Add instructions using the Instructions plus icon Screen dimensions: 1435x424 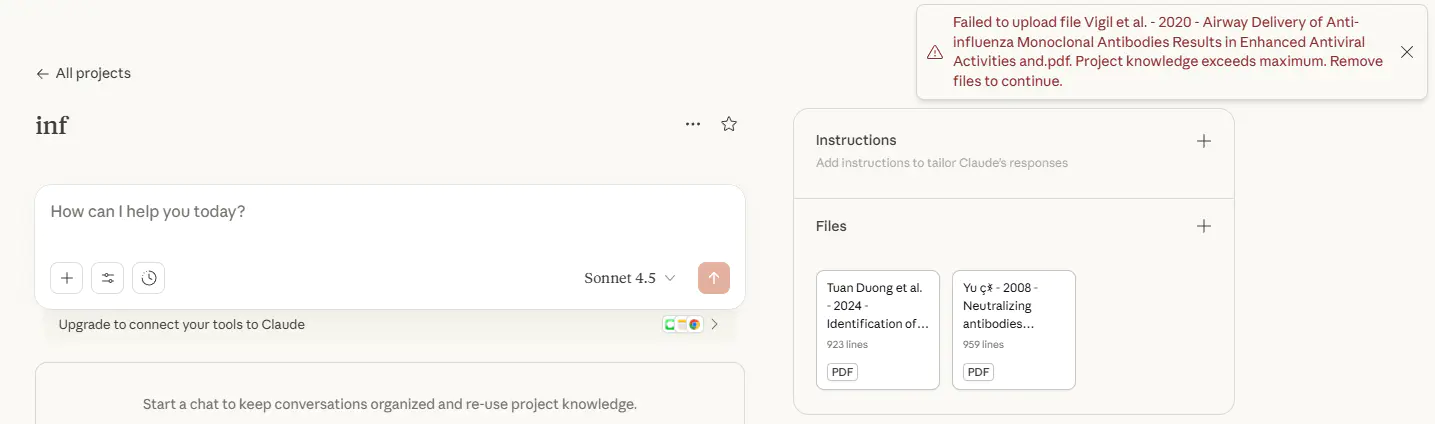tap(1204, 141)
